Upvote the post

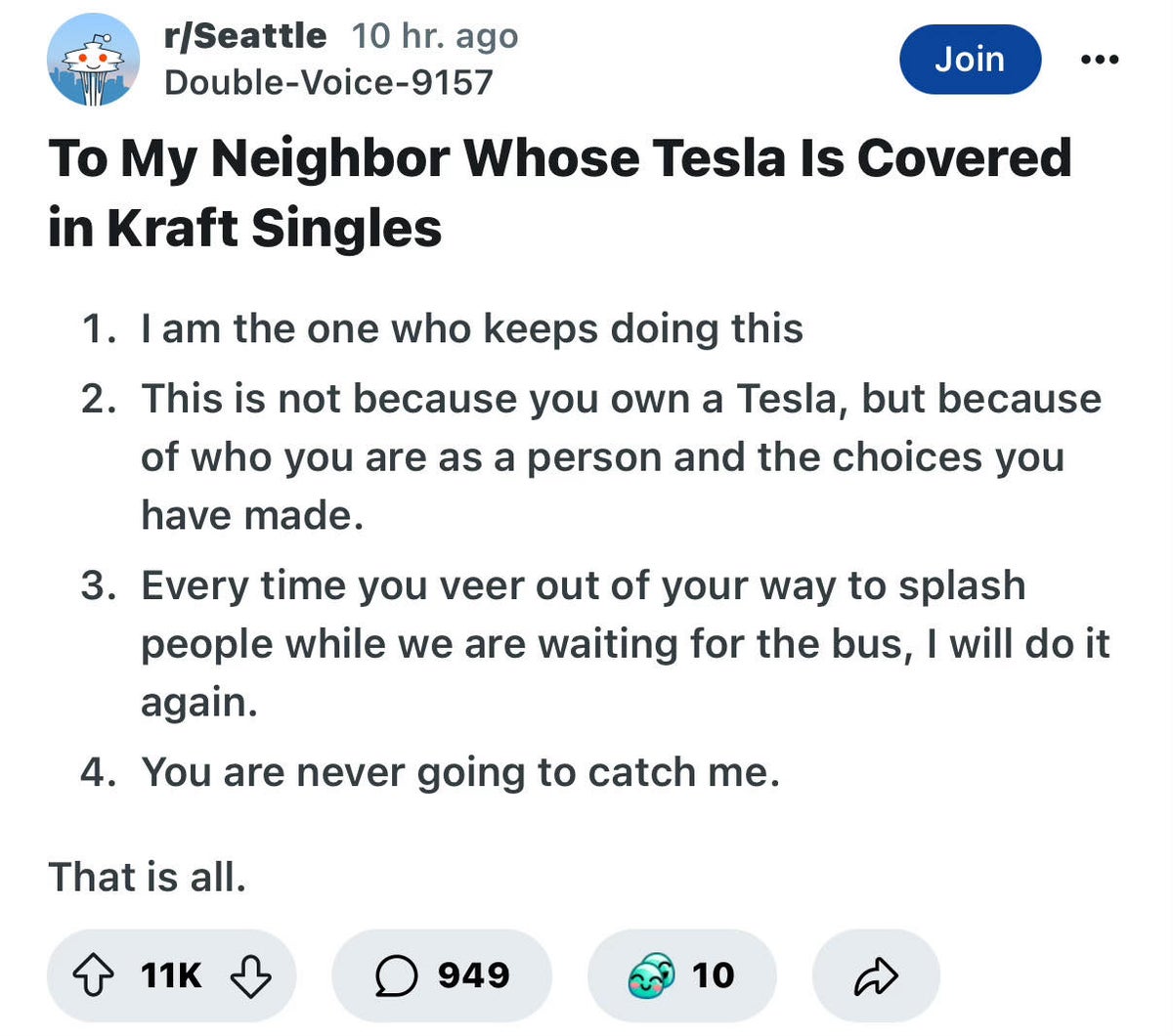click(x=94, y=975)
